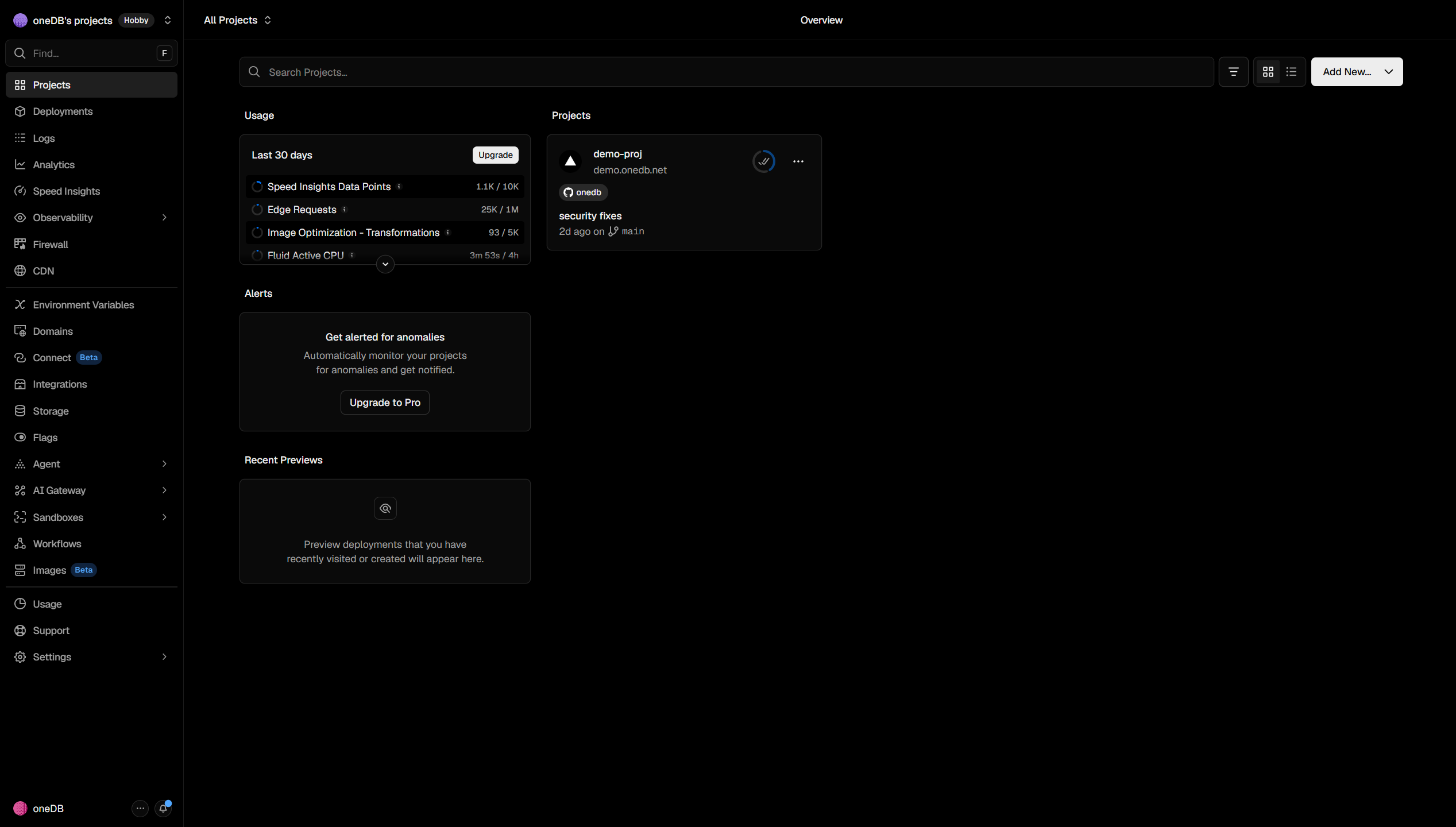Open demo.onedb.net domain link
1456x827 pixels.
pyautogui.click(x=630, y=170)
